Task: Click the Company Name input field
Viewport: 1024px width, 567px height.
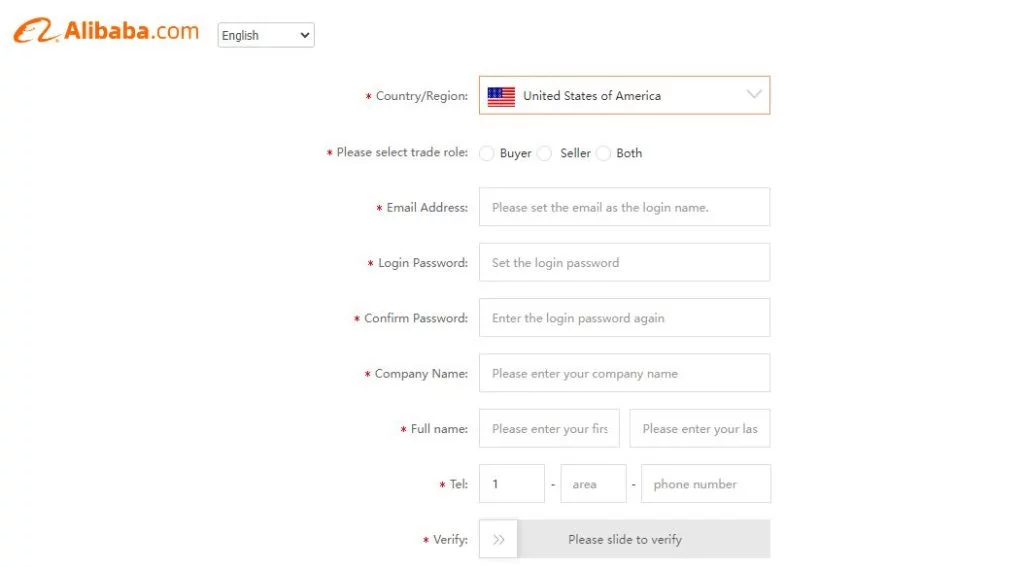Action: click(x=624, y=373)
